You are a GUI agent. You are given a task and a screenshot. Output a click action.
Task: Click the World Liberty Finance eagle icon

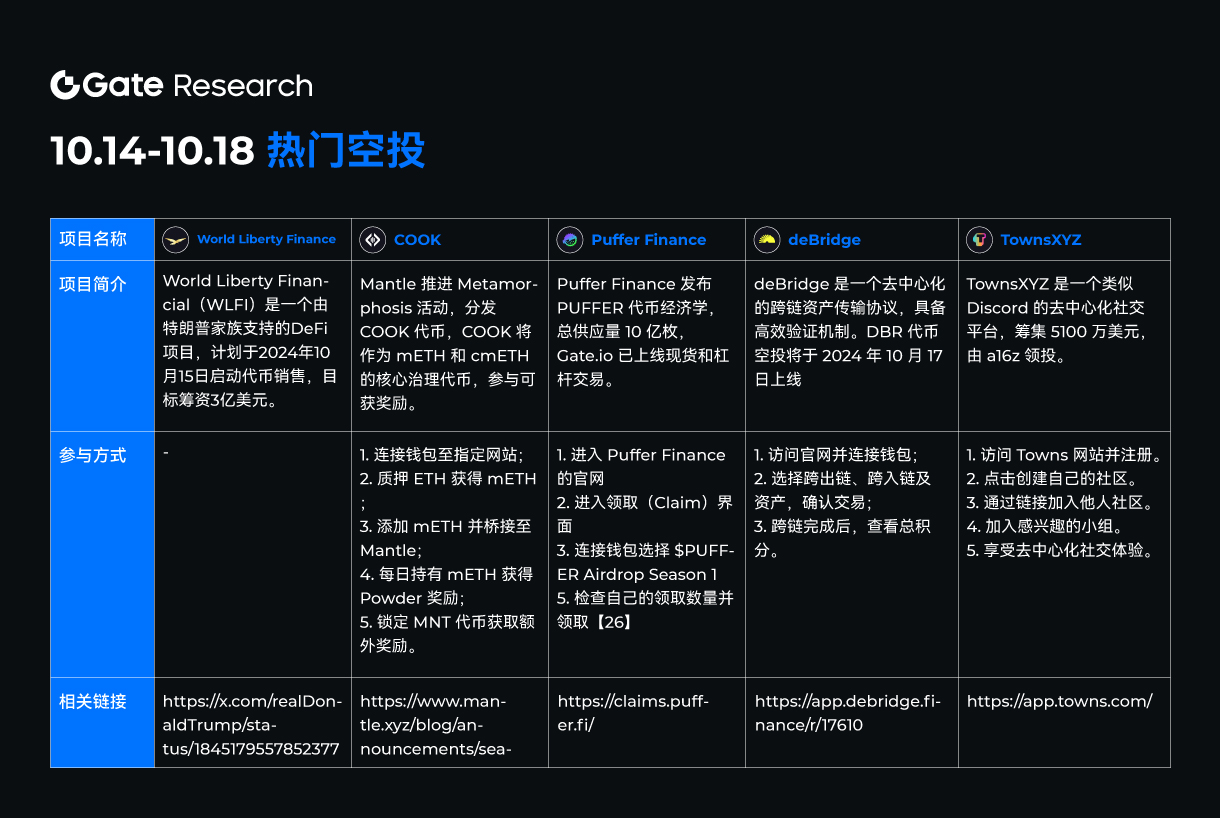176,240
